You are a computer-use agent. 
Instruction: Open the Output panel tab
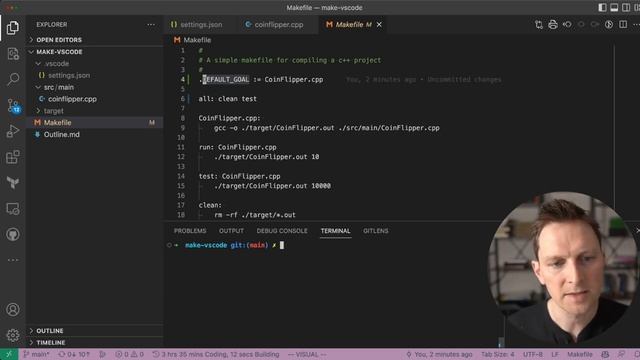pos(231,231)
